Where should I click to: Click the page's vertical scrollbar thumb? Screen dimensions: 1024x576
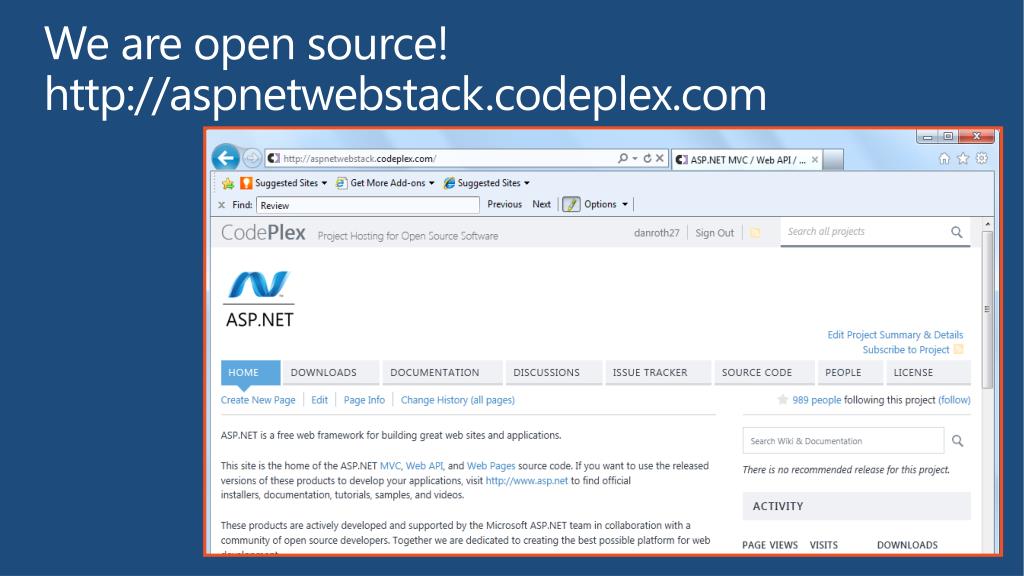point(988,310)
